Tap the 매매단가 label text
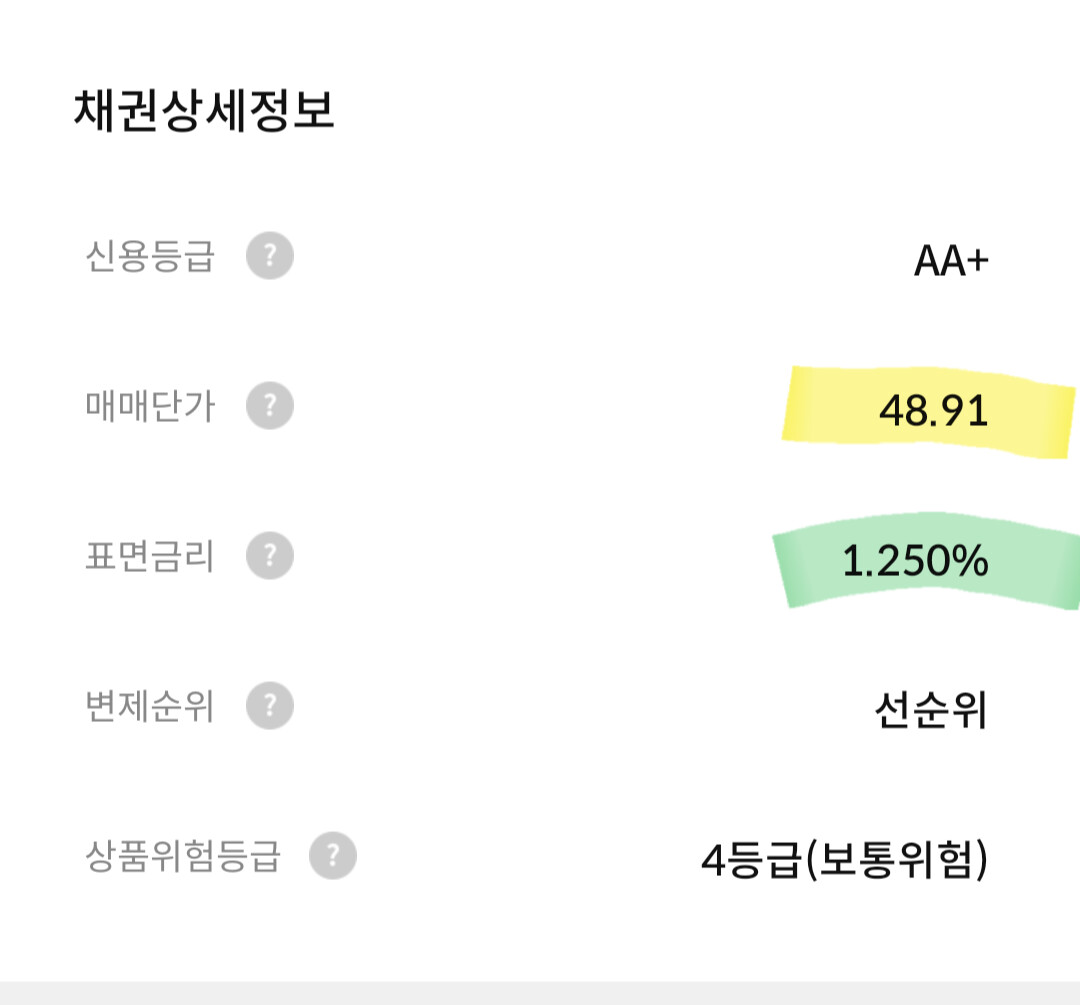The height and width of the screenshot is (1005, 1080). click(150, 407)
